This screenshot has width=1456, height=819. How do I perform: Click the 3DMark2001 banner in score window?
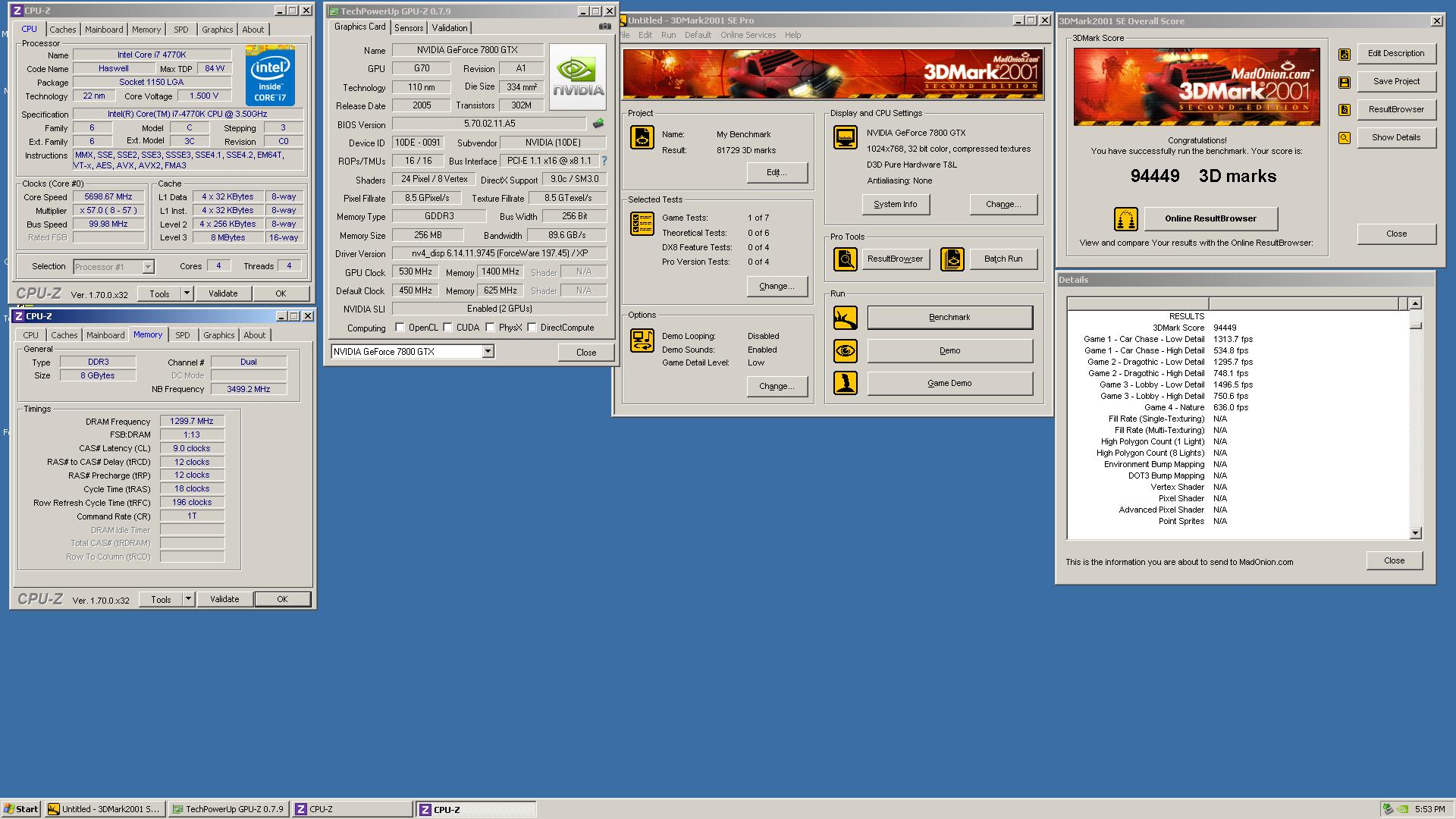pos(1197,86)
